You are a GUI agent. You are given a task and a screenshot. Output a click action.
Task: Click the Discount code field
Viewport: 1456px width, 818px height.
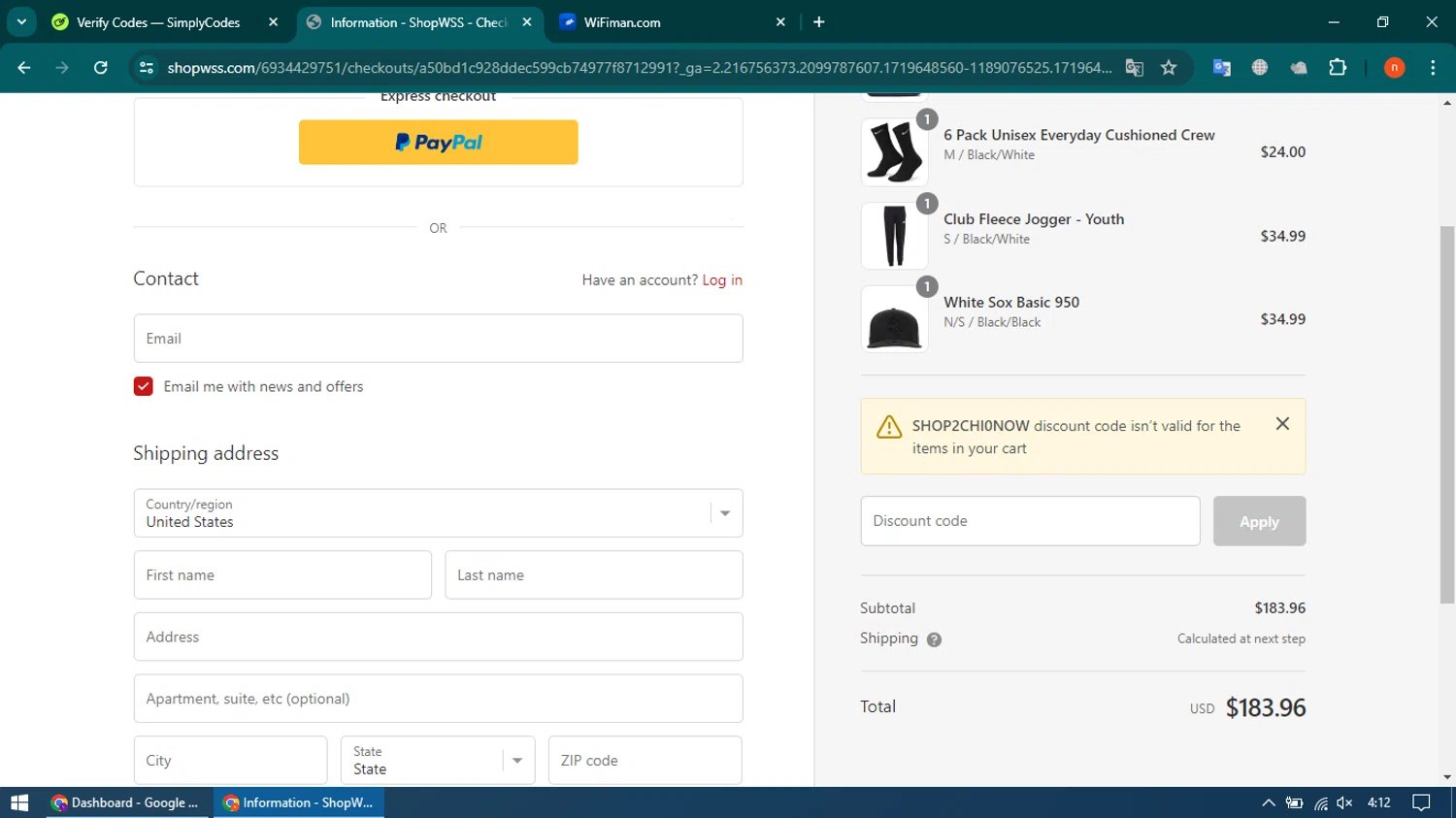(1030, 521)
